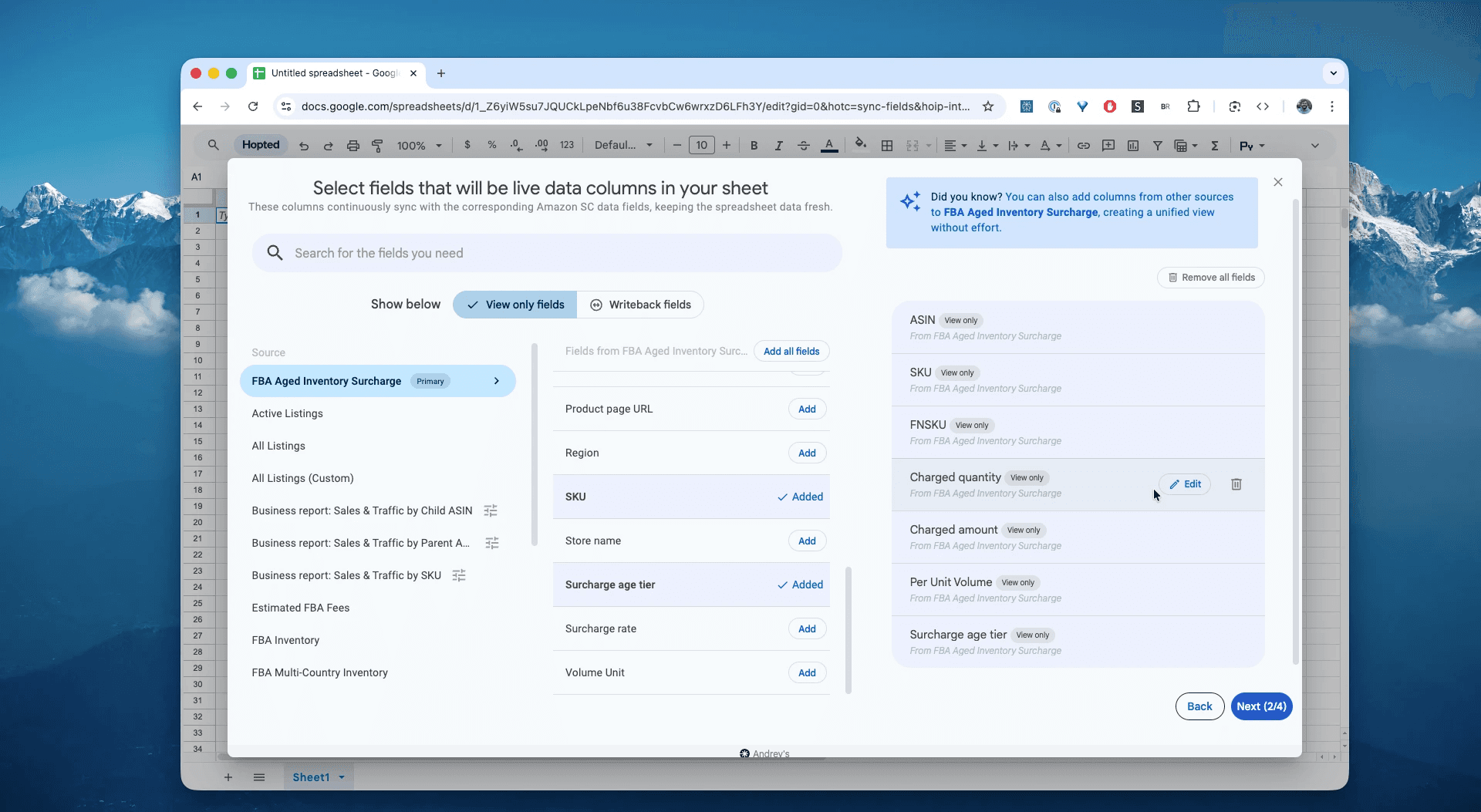The height and width of the screenshot is (812, 1481).
Task: Click the Chrome bookmark star icon
Action: 988,106
